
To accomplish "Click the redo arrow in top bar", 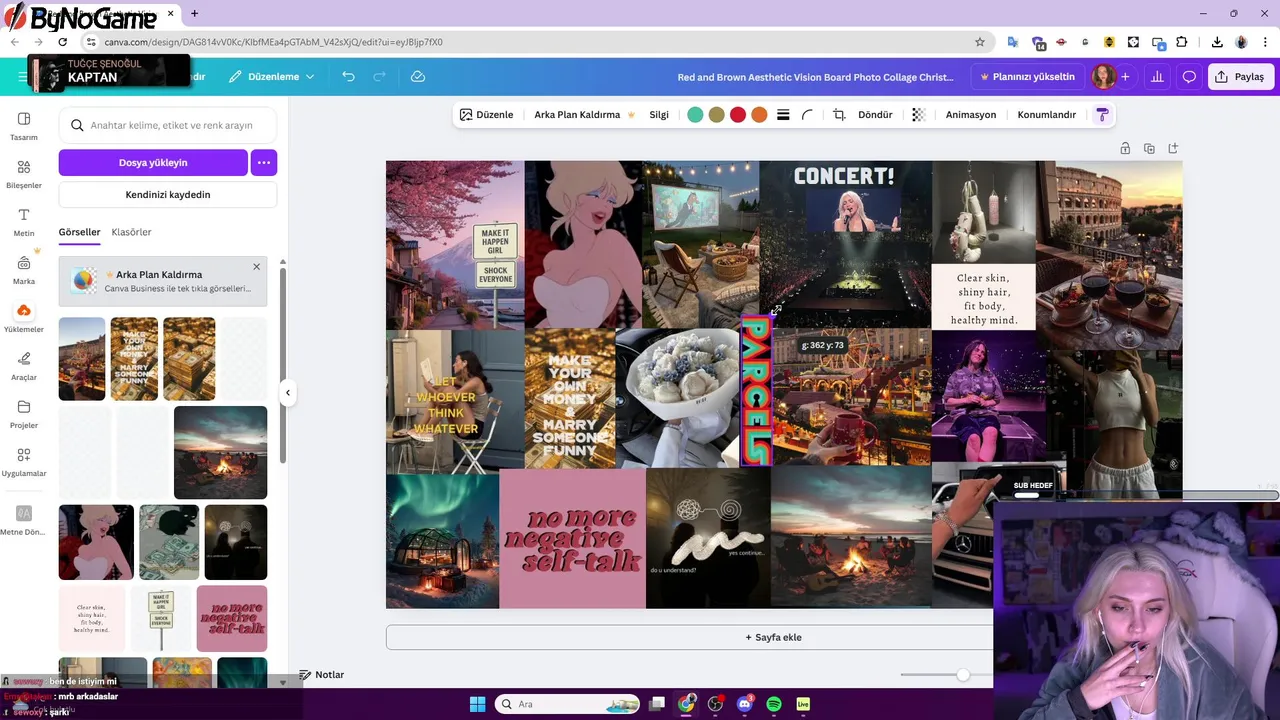I will pos(379,77).
